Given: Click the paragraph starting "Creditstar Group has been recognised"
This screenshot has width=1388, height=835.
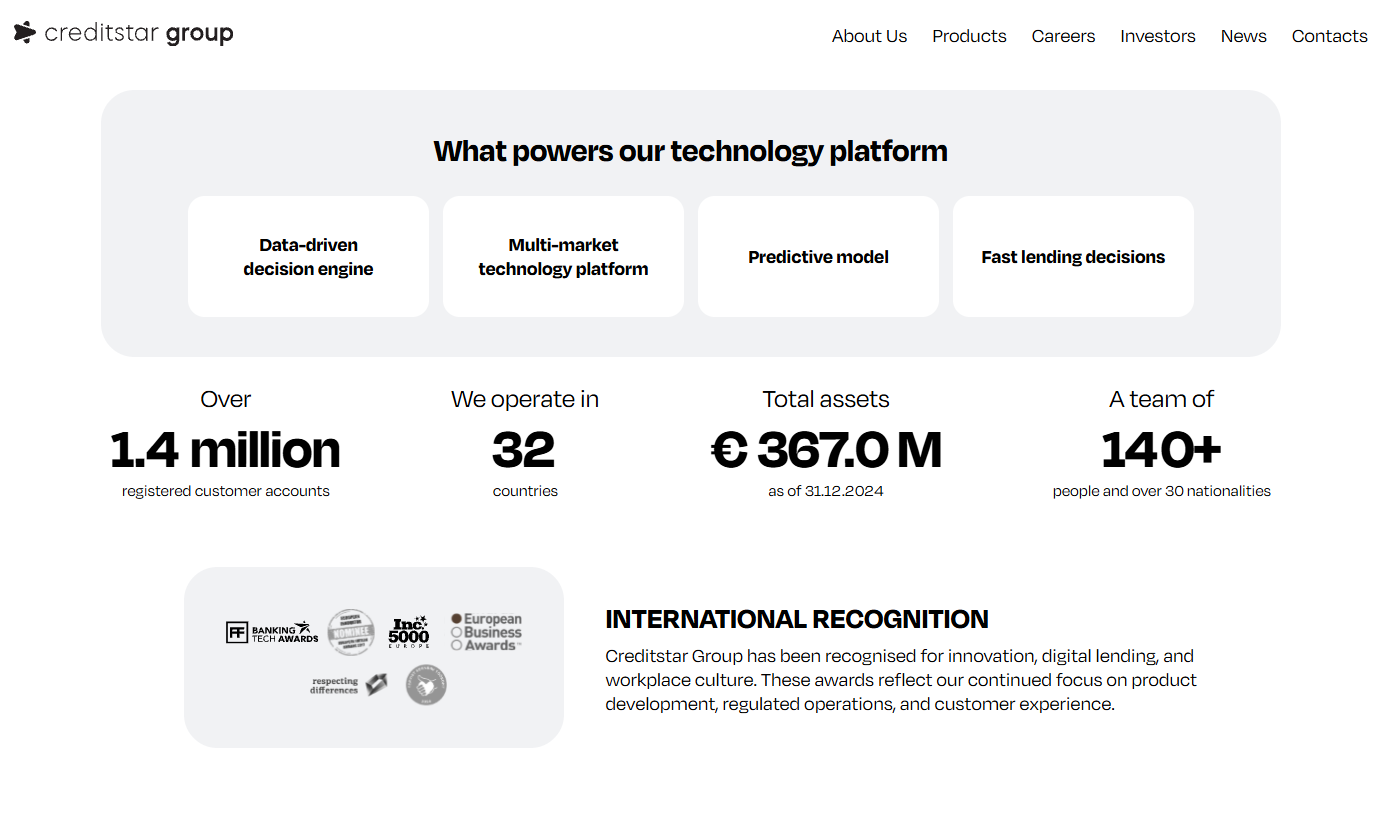Looking at the screenshot, I should (x=901, y=680).
